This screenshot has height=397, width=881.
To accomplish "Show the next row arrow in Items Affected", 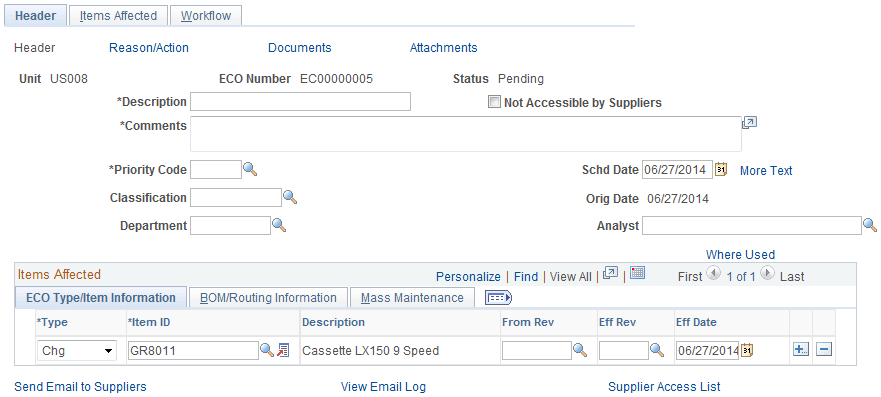I will [769, 274].
